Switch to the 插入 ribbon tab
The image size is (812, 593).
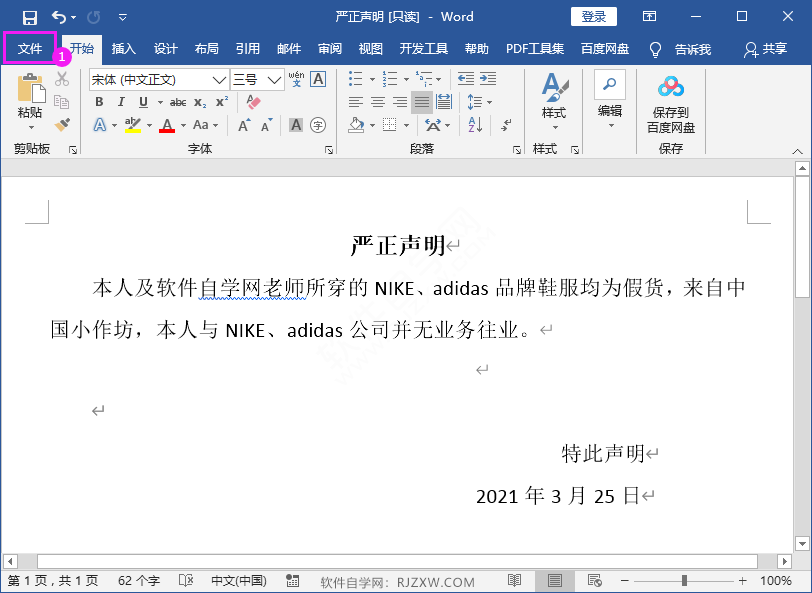123,47
